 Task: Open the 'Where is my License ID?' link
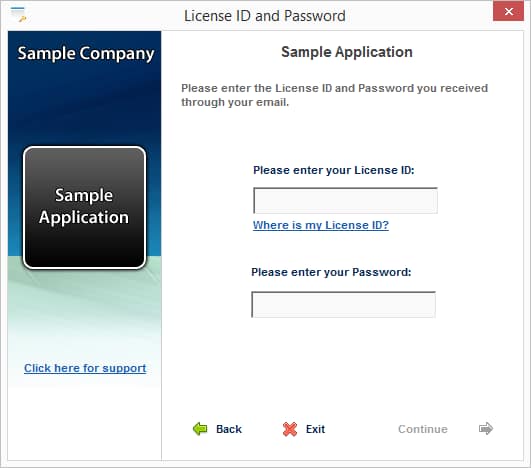(x=321, y=225)
